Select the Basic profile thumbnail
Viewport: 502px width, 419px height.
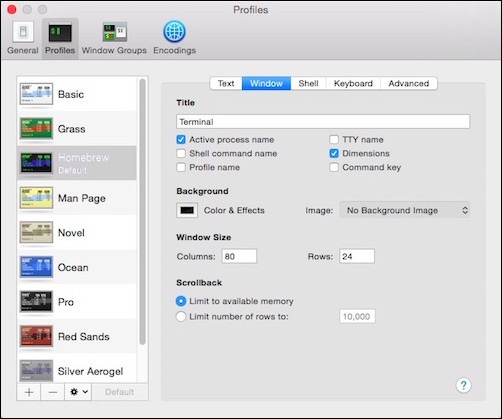click(x=36, y=94)
